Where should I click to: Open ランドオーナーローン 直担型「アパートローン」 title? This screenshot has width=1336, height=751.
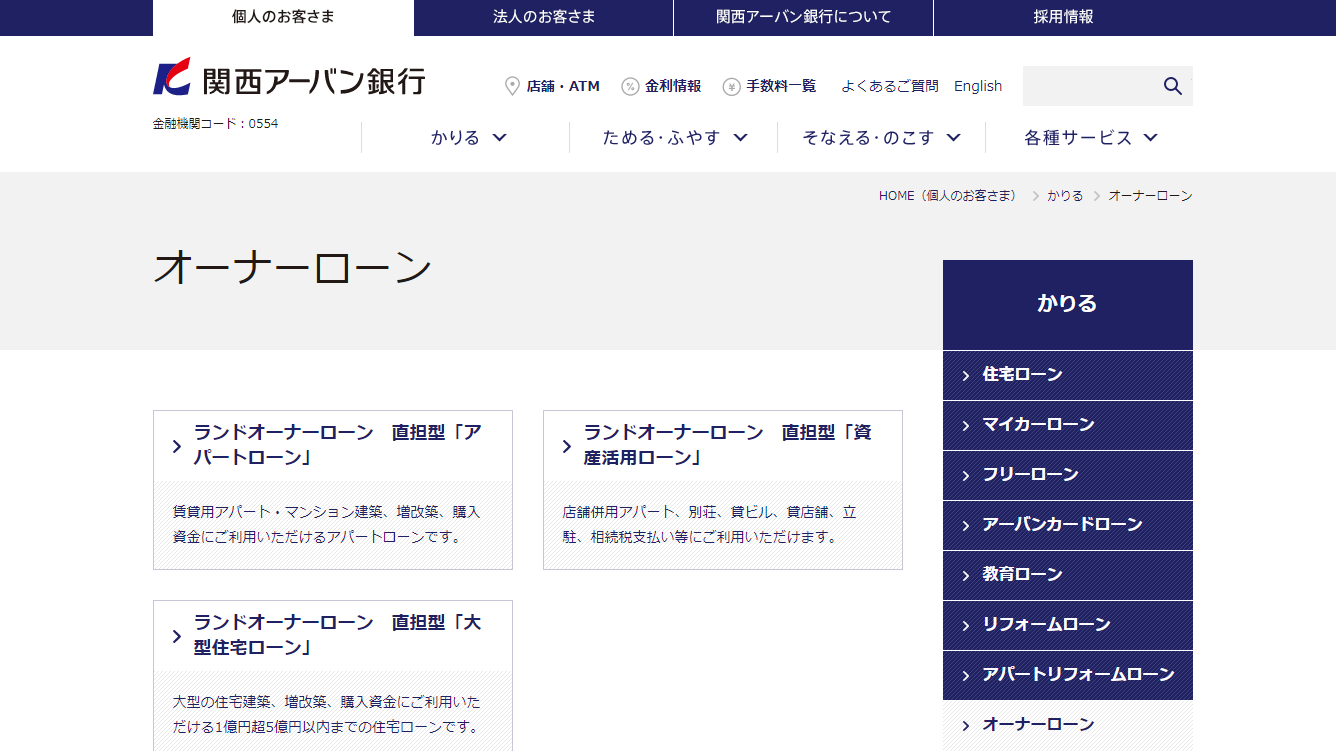338,445
